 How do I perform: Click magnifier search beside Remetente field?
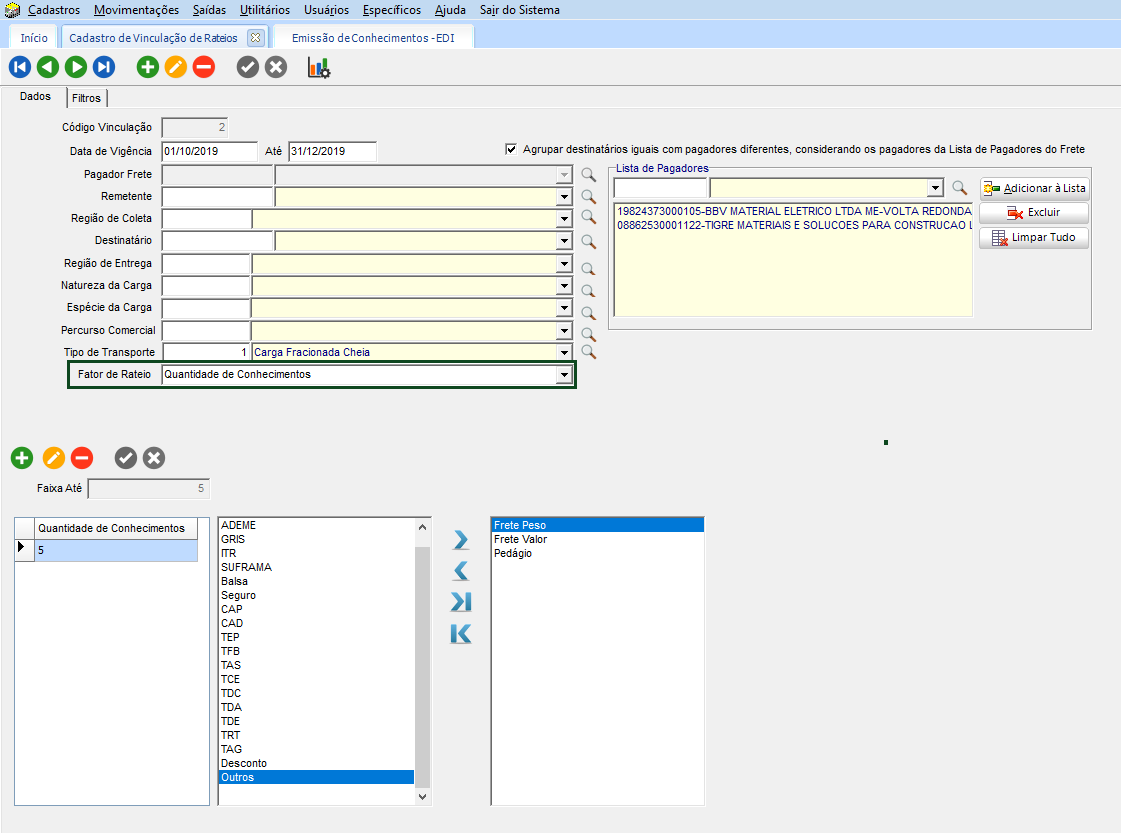[588, 197]
